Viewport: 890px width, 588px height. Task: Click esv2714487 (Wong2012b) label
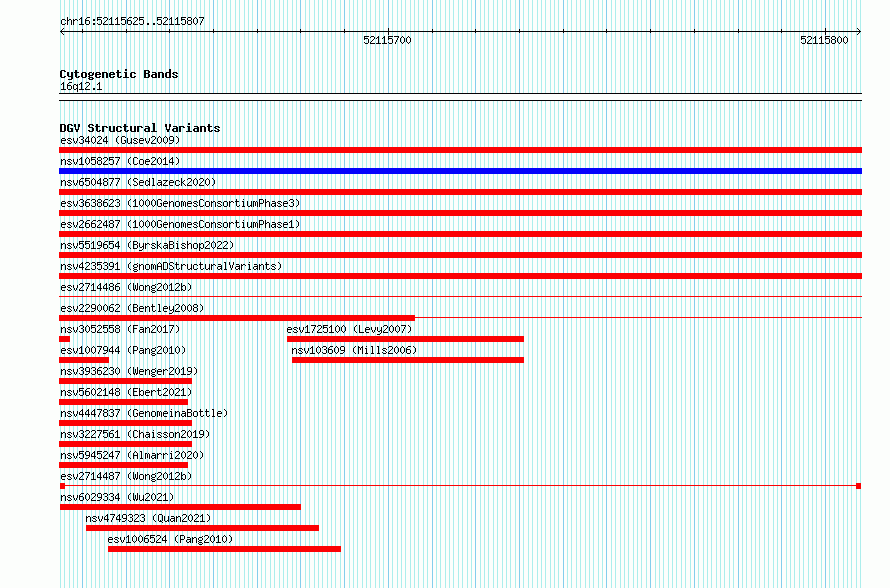click(x=126, y=476)
